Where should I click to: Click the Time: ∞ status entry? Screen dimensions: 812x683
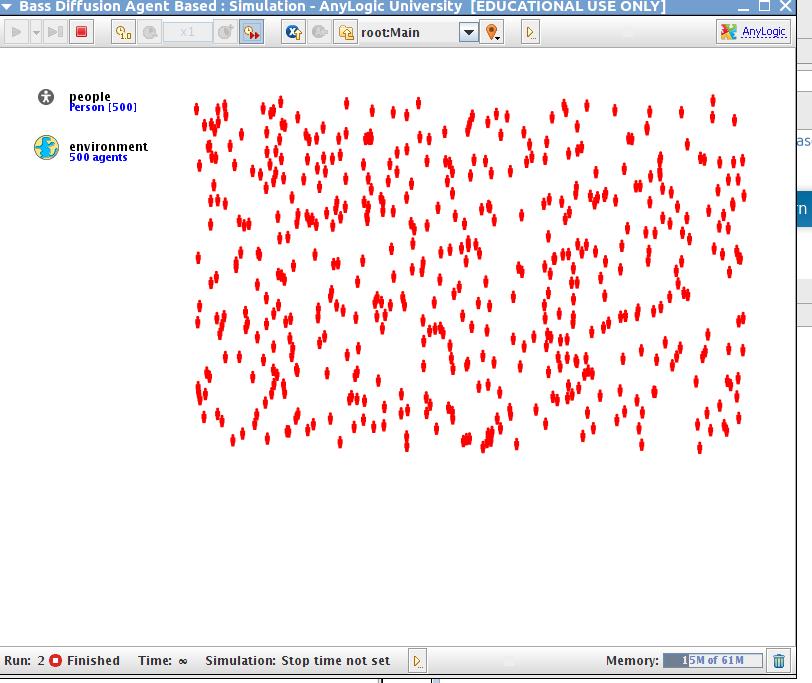tap(163, 661)
